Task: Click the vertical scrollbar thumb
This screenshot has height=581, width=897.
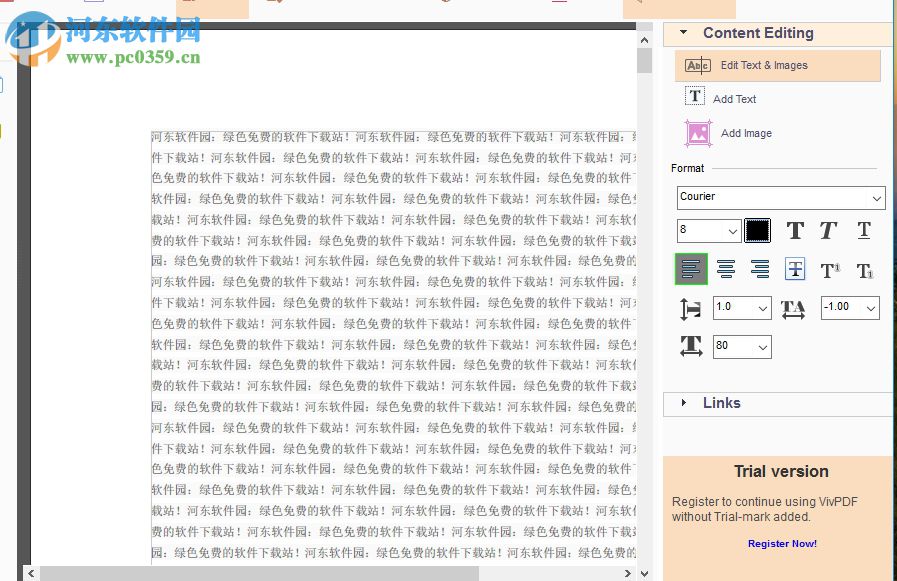Action: [x=645, y=61]
